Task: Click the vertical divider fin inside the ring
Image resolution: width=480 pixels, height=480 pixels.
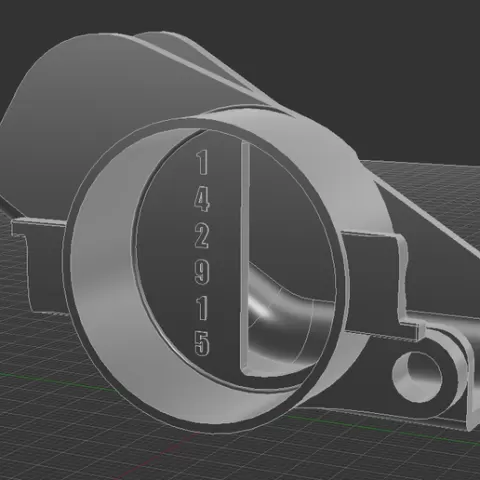Action: [245, 257]
